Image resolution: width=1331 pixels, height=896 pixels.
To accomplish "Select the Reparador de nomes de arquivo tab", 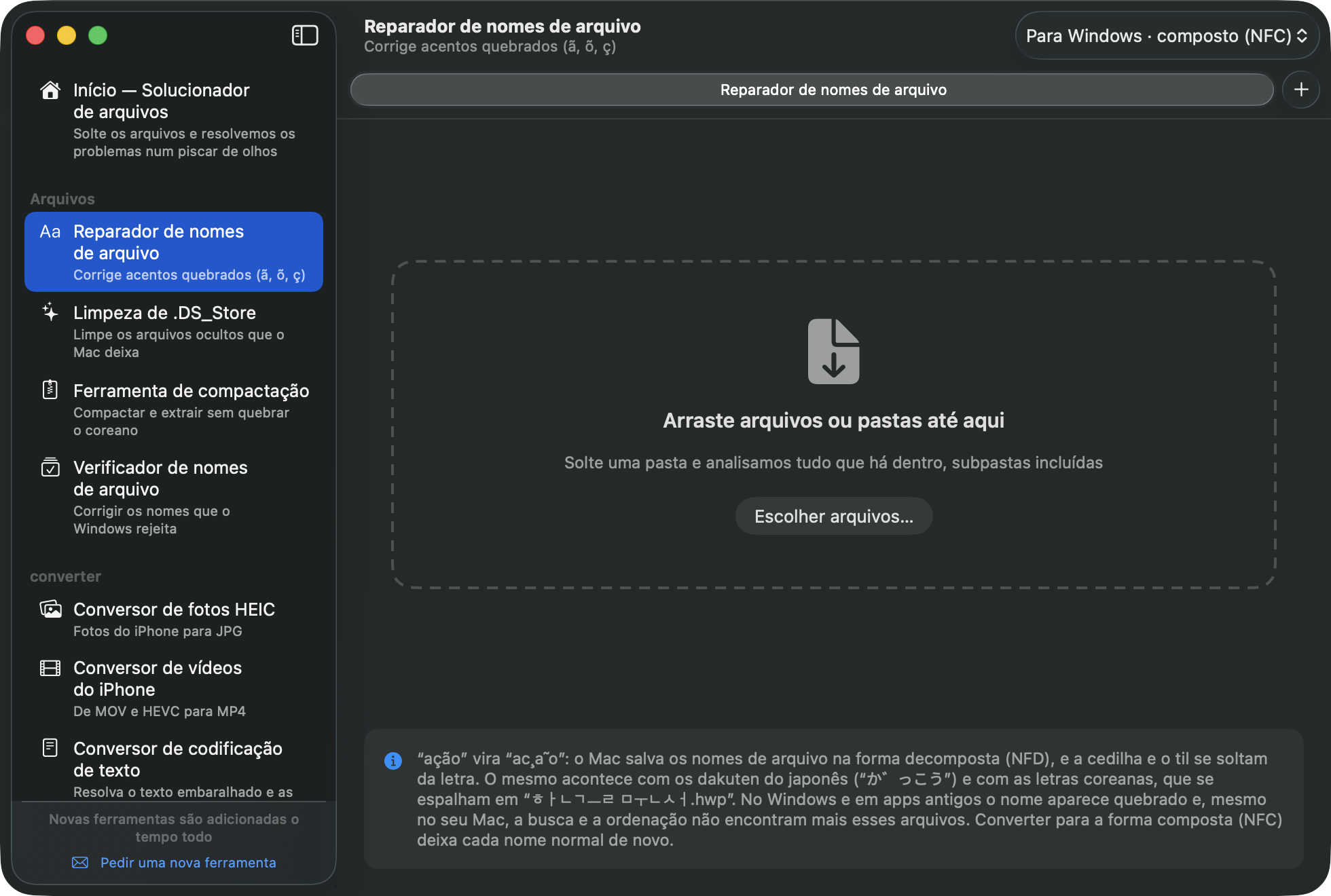I will (x=812, y=90).
